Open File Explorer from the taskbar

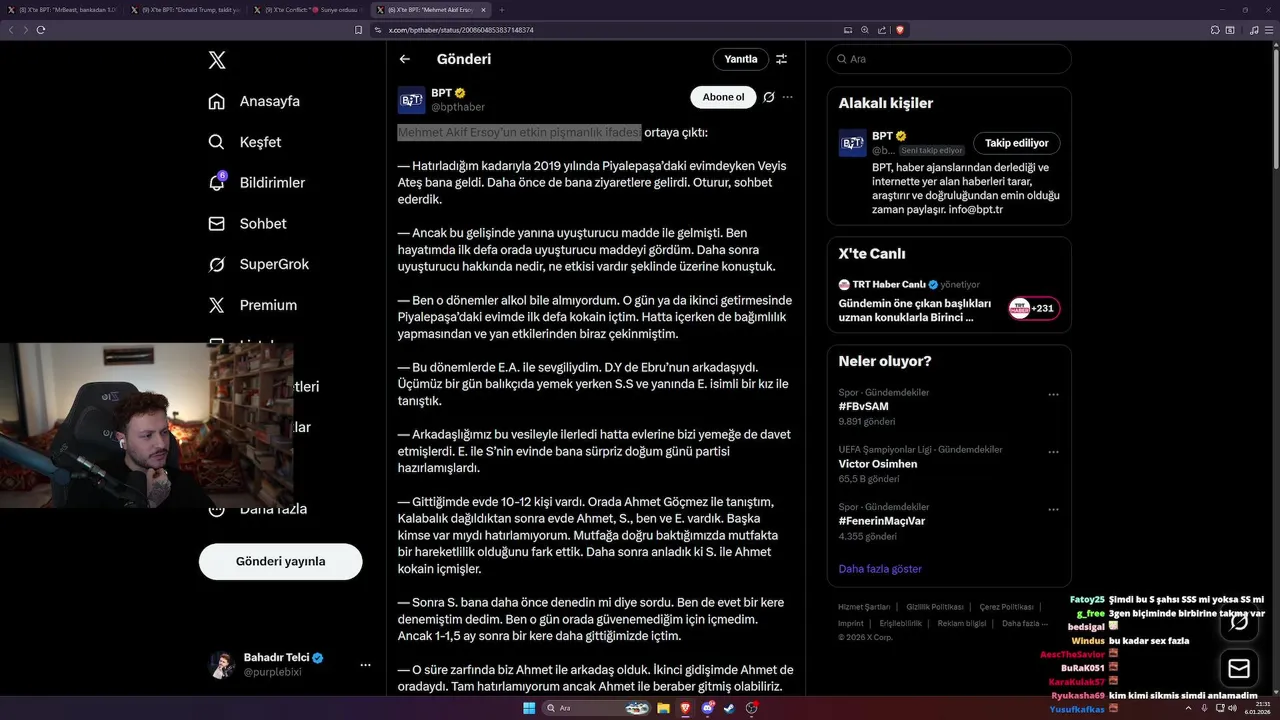(x=663, y=708)
